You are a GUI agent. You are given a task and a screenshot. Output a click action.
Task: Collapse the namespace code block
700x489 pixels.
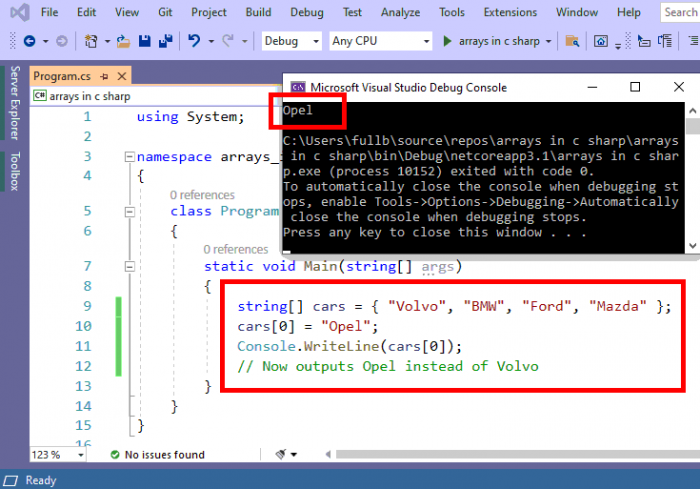coord(127,158)
